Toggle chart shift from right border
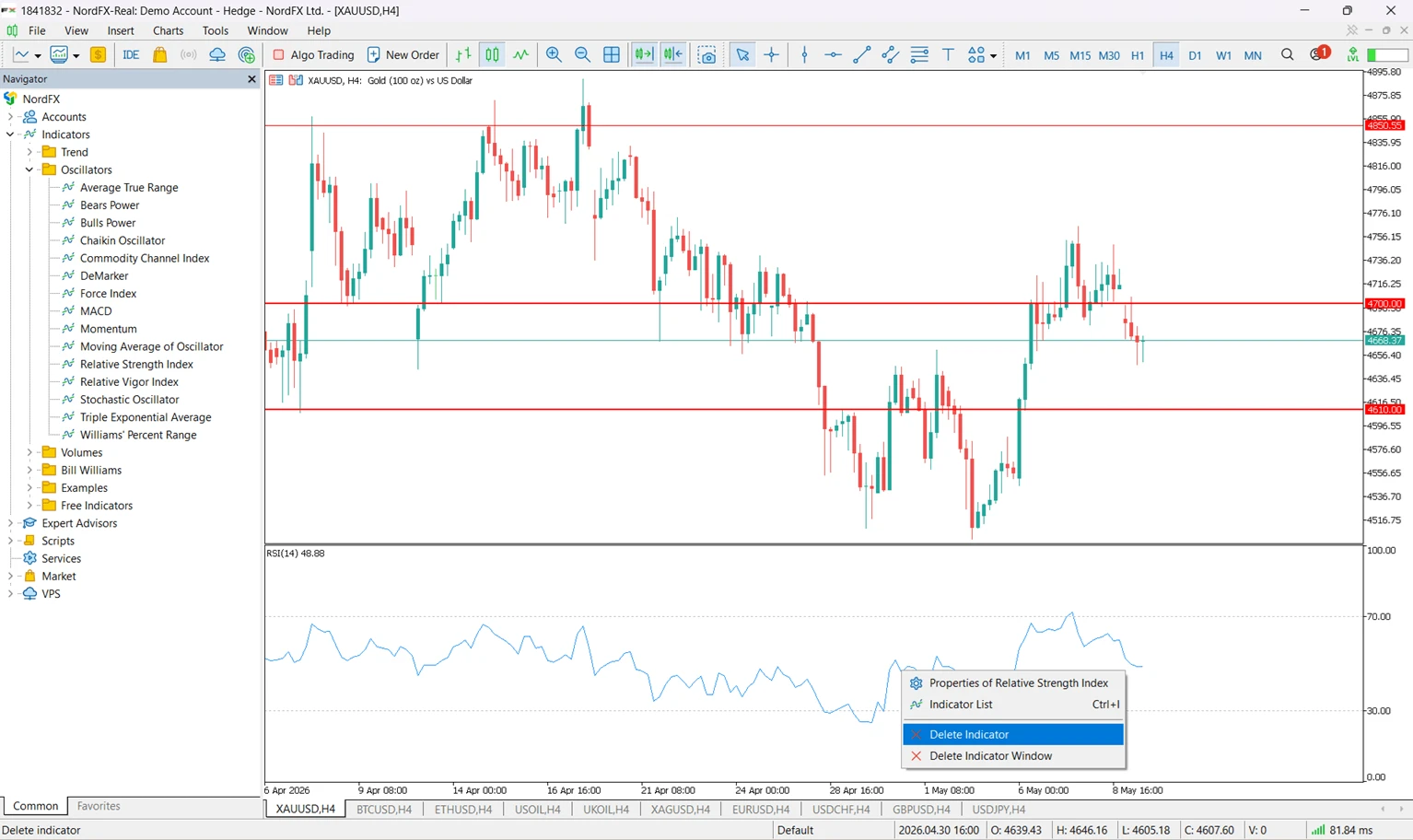This screenshot has width=1413, height=840. 673,55
